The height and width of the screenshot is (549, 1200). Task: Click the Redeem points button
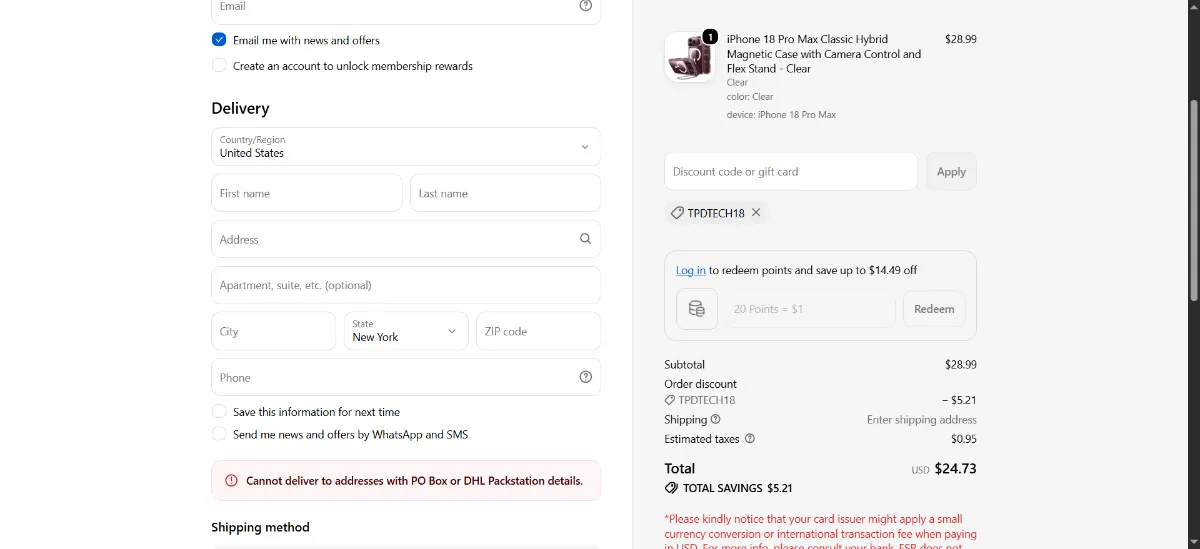[934, 309]
